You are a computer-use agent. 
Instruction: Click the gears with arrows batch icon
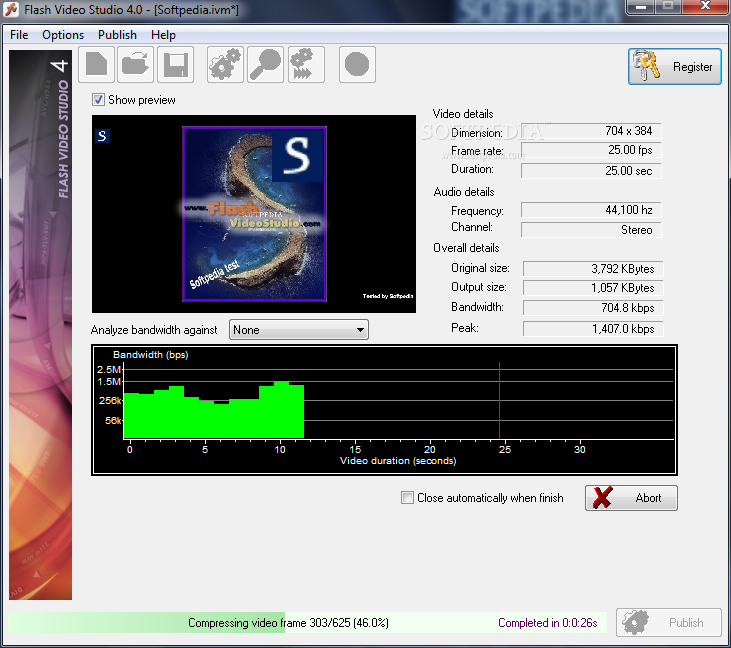click(306, 64)
